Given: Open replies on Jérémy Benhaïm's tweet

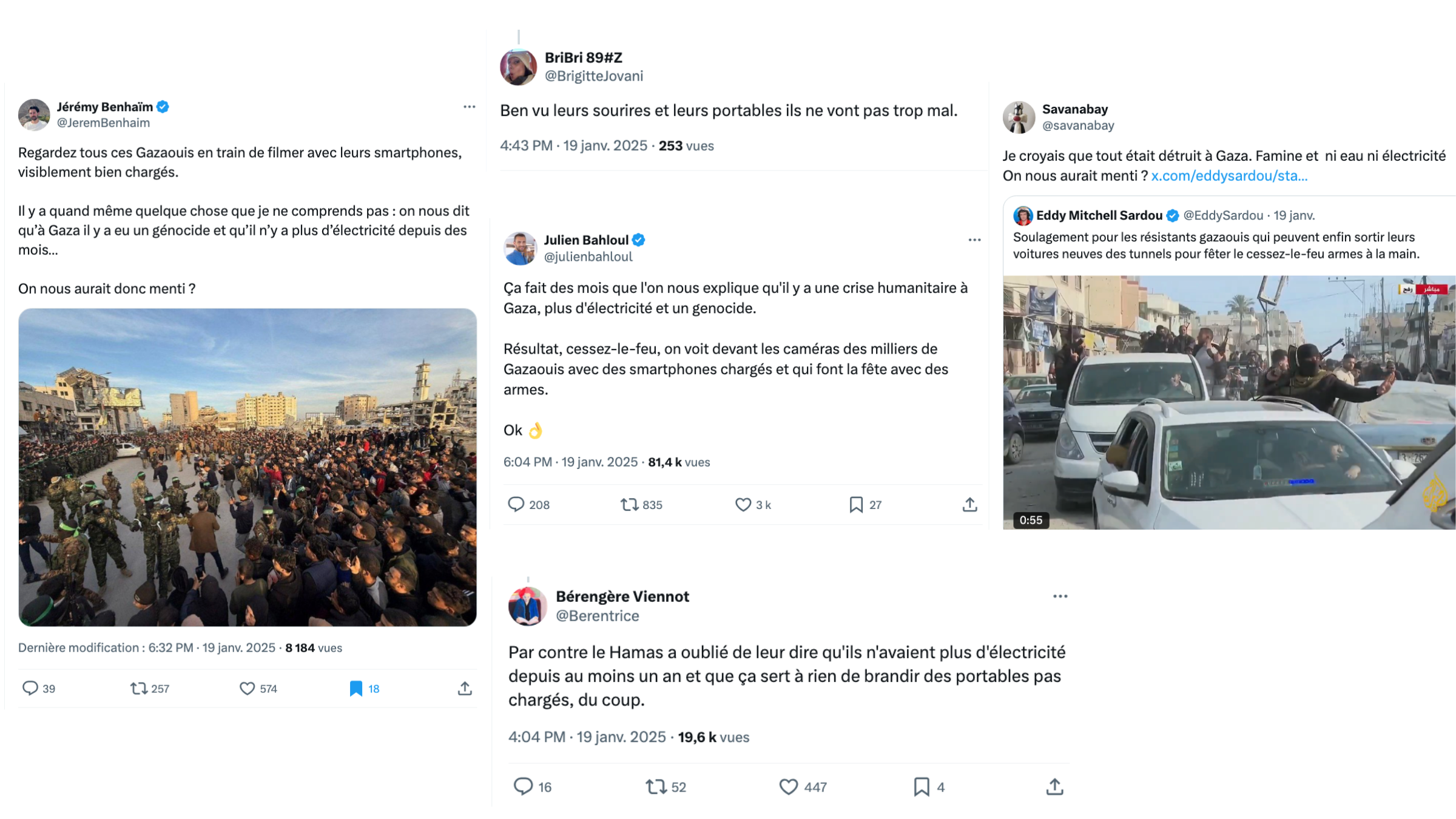Looking at the screenshot, I should tap(30, 689).
